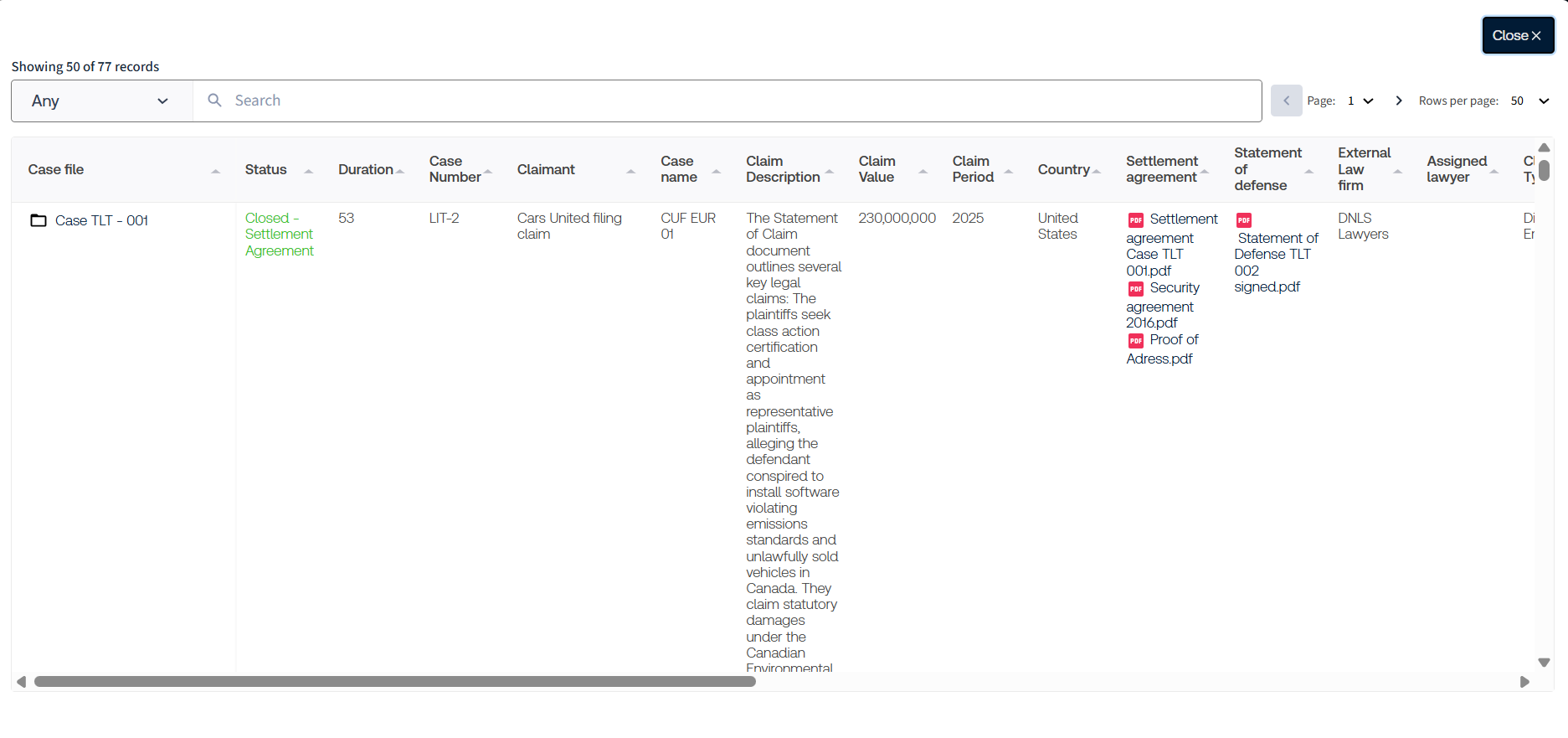This screenshot has width=1568, height=738.
Task: Close the records view with Close button
Action: 1518,35
